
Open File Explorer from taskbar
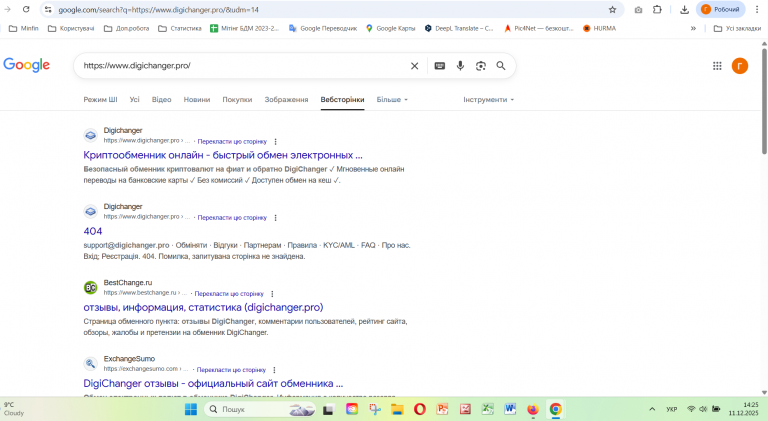point(397,409)
